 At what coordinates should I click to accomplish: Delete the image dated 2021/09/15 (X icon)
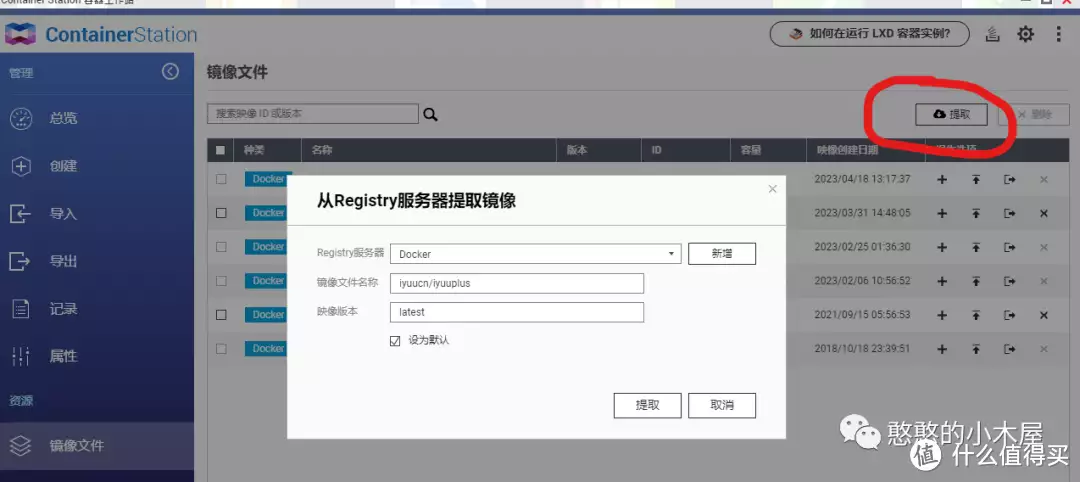pyautogui.click(x=1043, y=315)
